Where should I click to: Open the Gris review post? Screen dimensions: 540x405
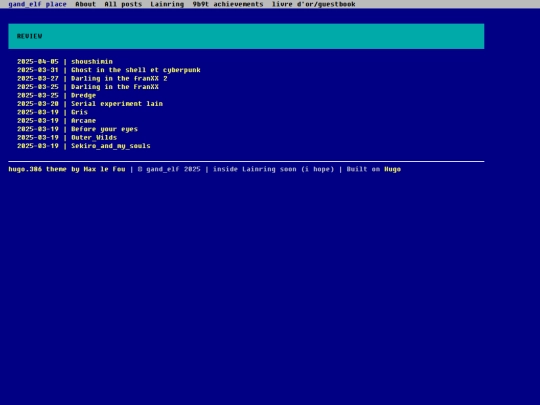click(x=79, y=112)
